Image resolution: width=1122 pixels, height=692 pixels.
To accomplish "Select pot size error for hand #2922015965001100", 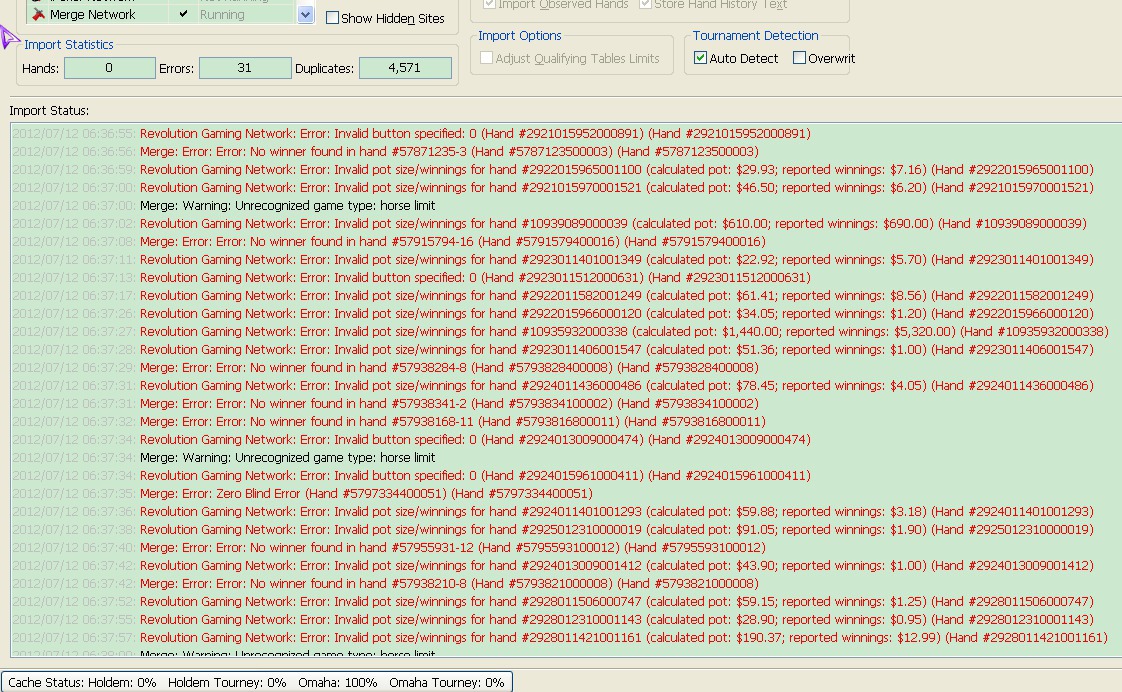I will coord(553,170).
